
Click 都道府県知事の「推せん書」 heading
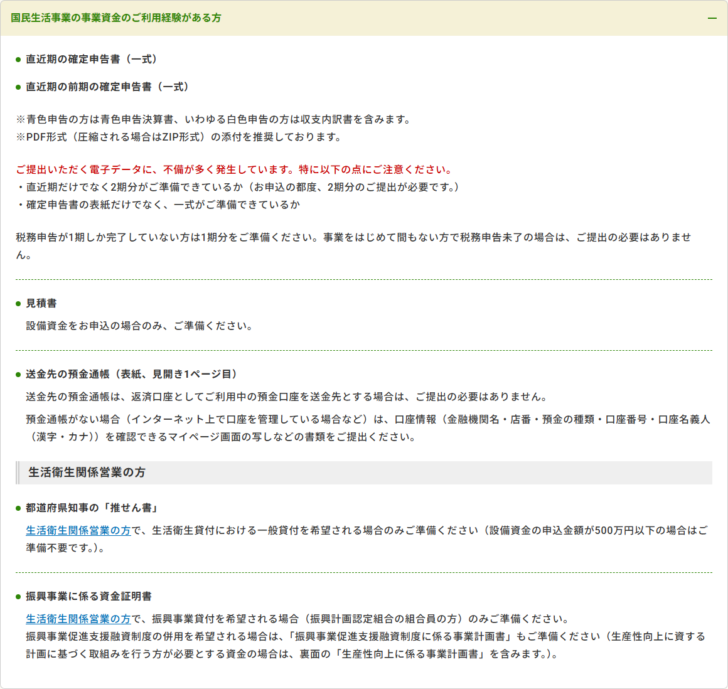92,508
